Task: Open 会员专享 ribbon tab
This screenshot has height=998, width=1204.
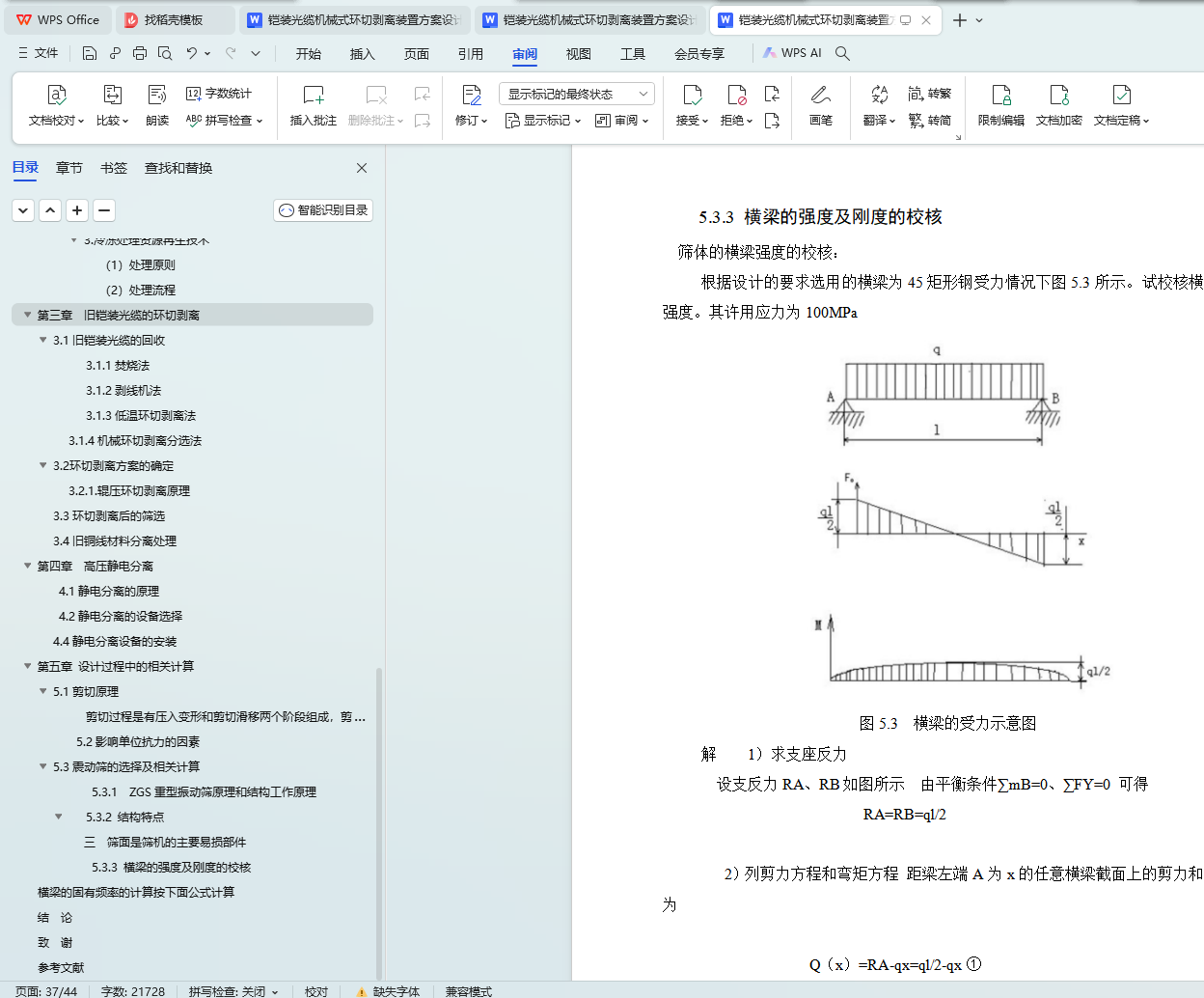Action: [699, 54]
